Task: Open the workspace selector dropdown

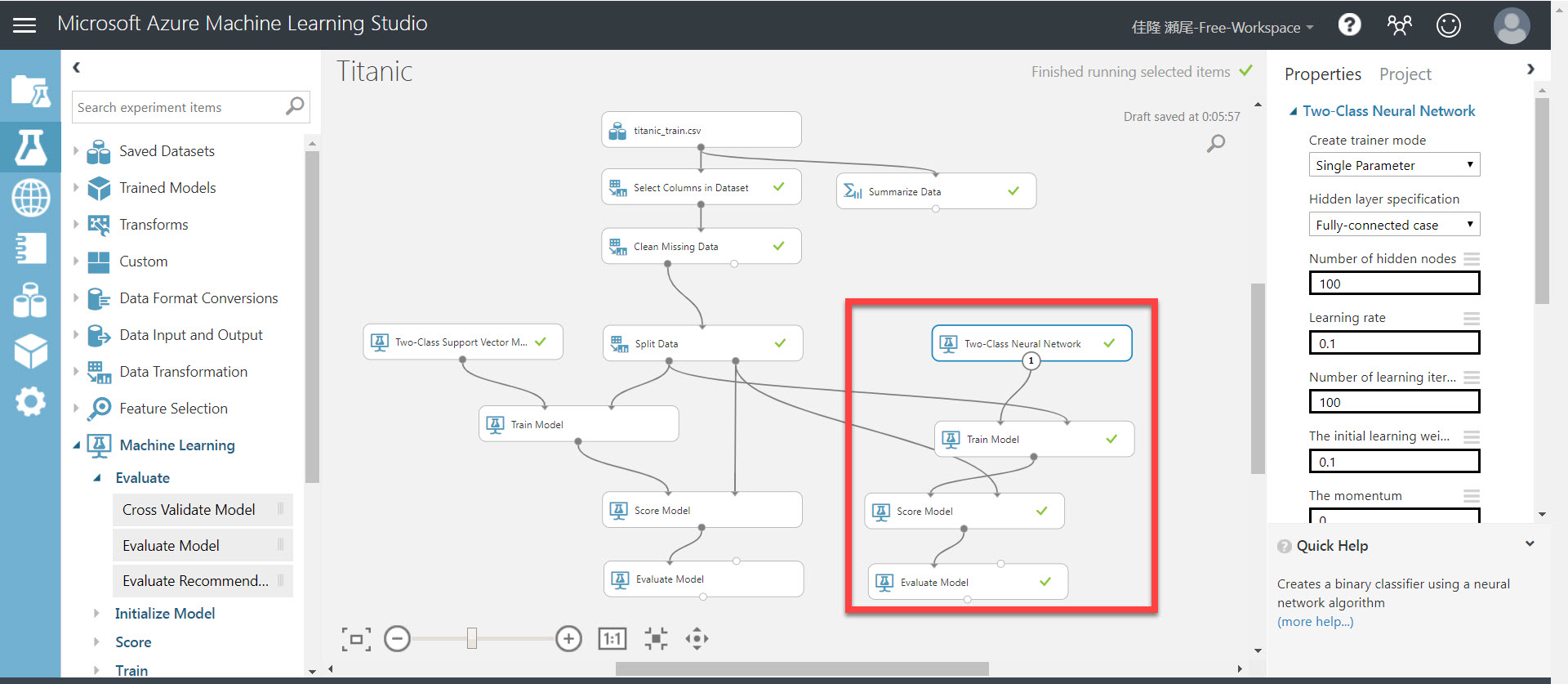Action: coord(1223,27)
